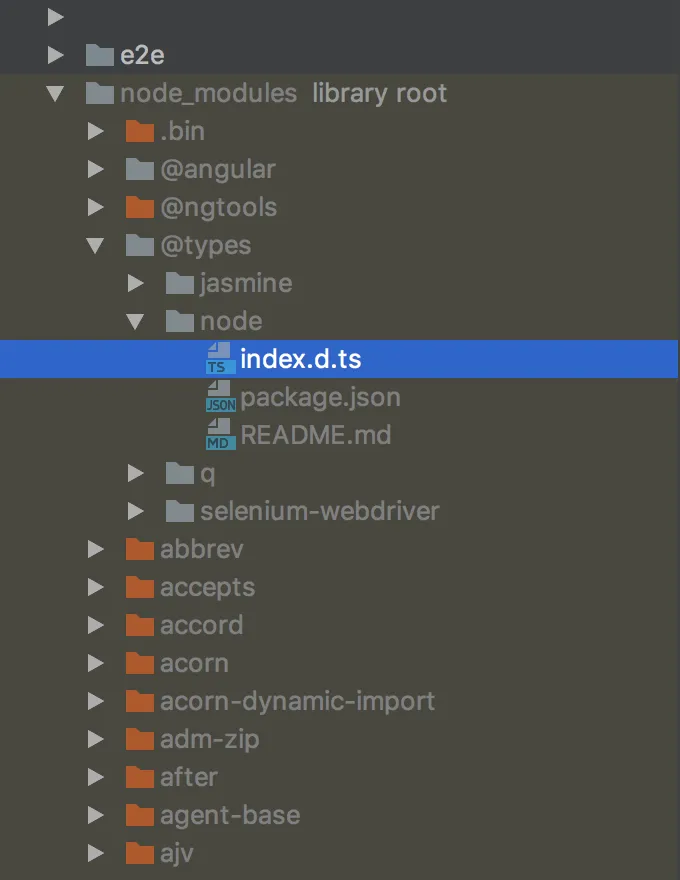680x880 pixels.
Task: Expand the acorn folder arrow
Action: pyautogui.click(x=96, y=663)
